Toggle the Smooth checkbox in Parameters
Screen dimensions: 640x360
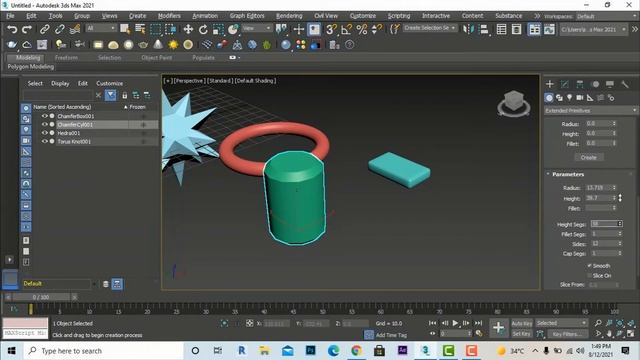tap(589, 266)
